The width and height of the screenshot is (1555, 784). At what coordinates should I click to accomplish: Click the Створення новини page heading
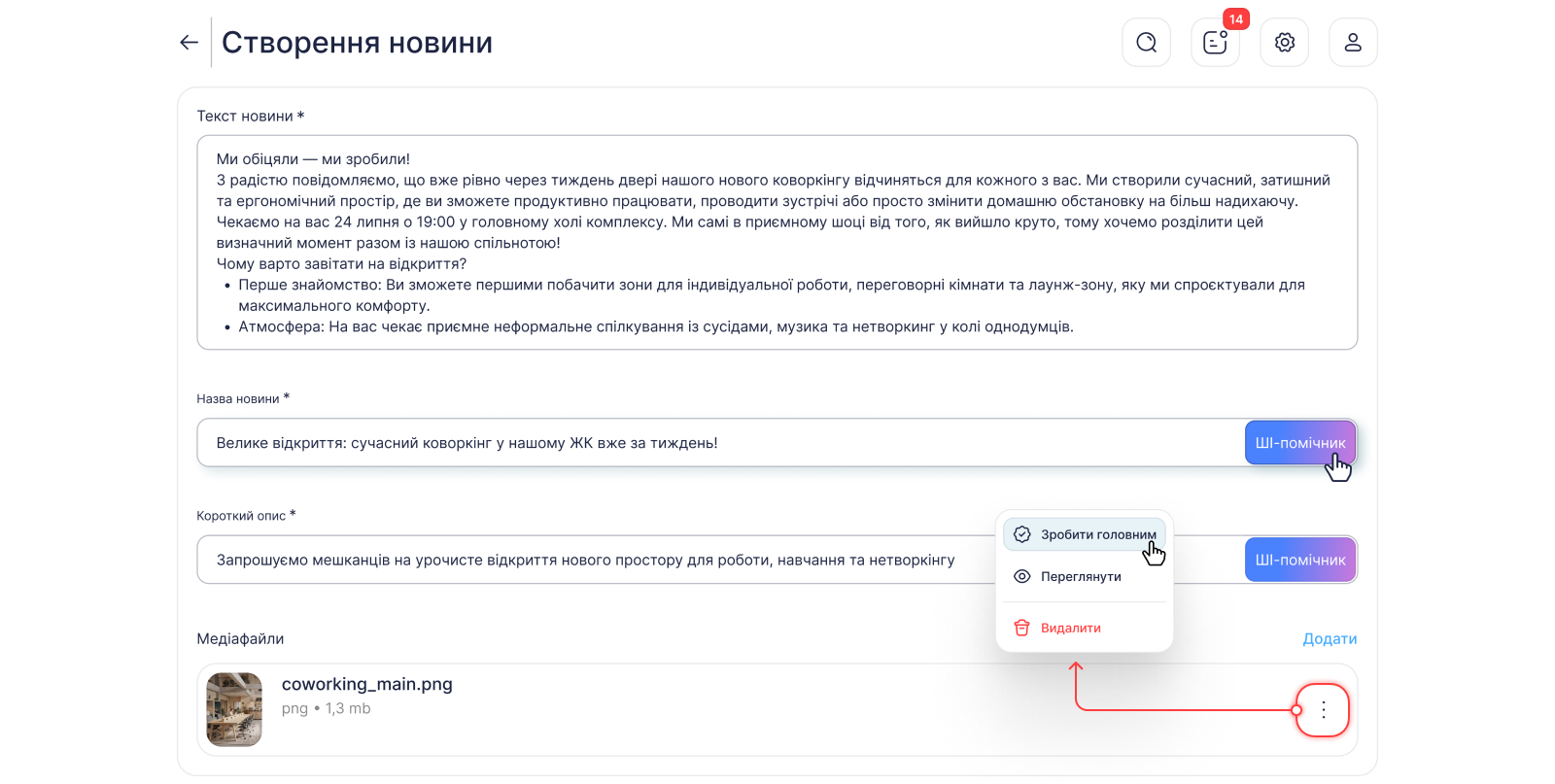[x=358, y=43]
